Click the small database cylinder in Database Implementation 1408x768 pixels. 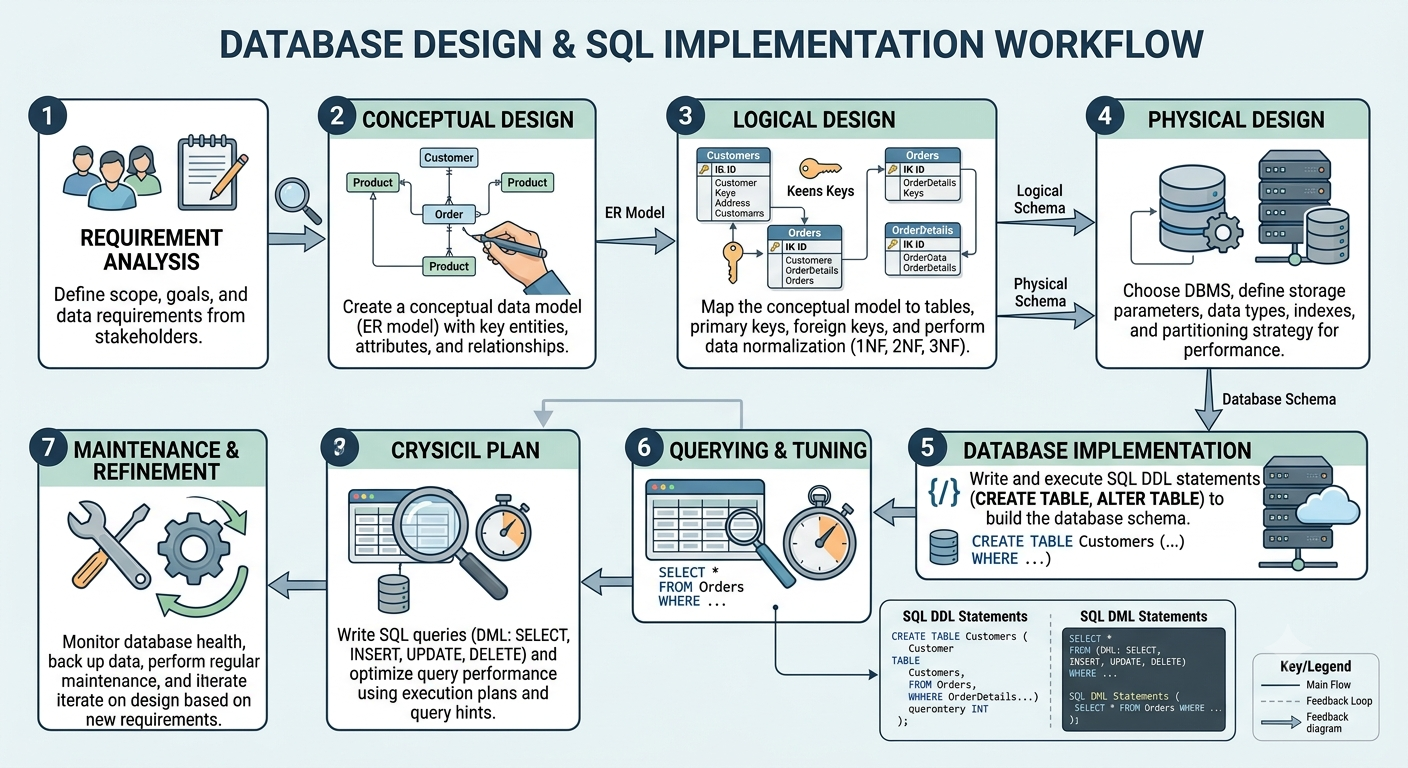pyautogui.click(x=944, y=547)
